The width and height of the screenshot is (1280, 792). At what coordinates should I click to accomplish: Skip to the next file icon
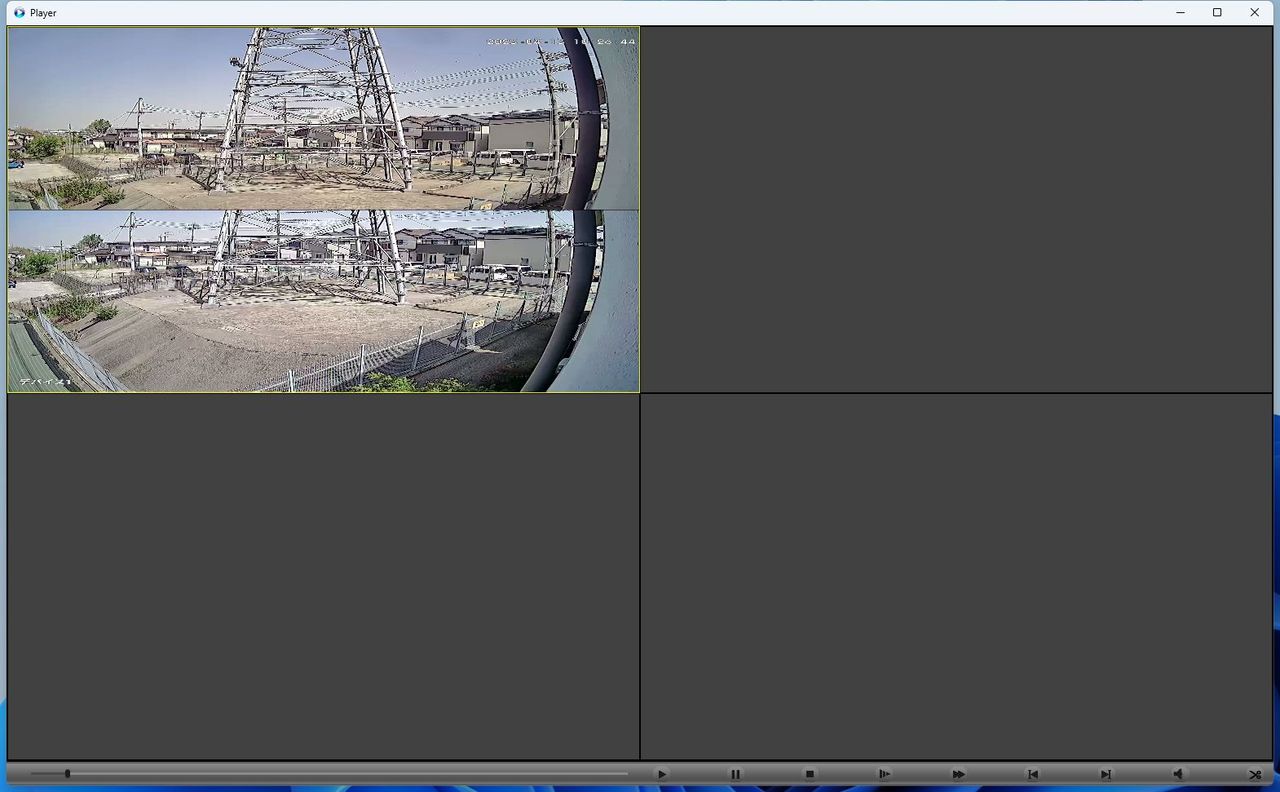tap(1106, 774)
